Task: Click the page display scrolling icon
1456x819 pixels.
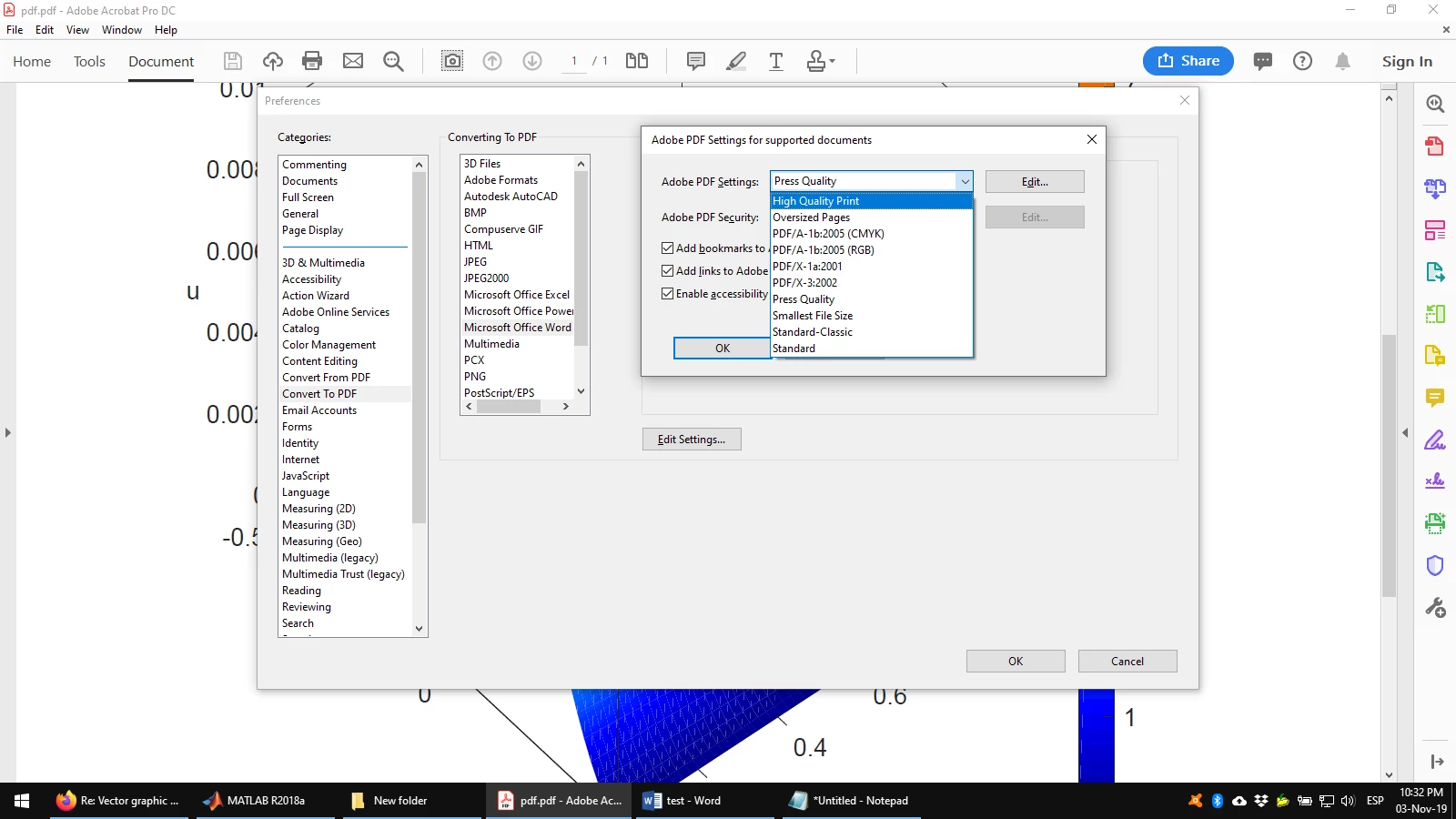Action: [637, 61]
